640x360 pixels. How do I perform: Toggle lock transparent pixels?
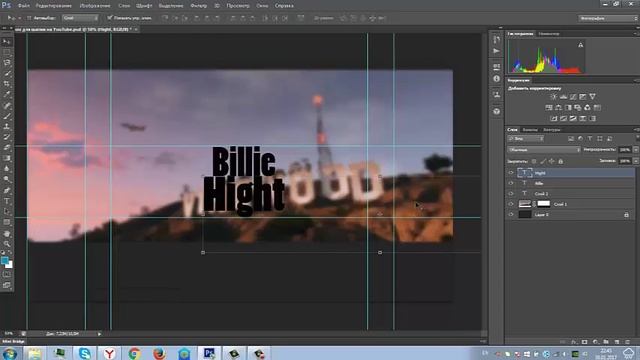coord(533,161)
